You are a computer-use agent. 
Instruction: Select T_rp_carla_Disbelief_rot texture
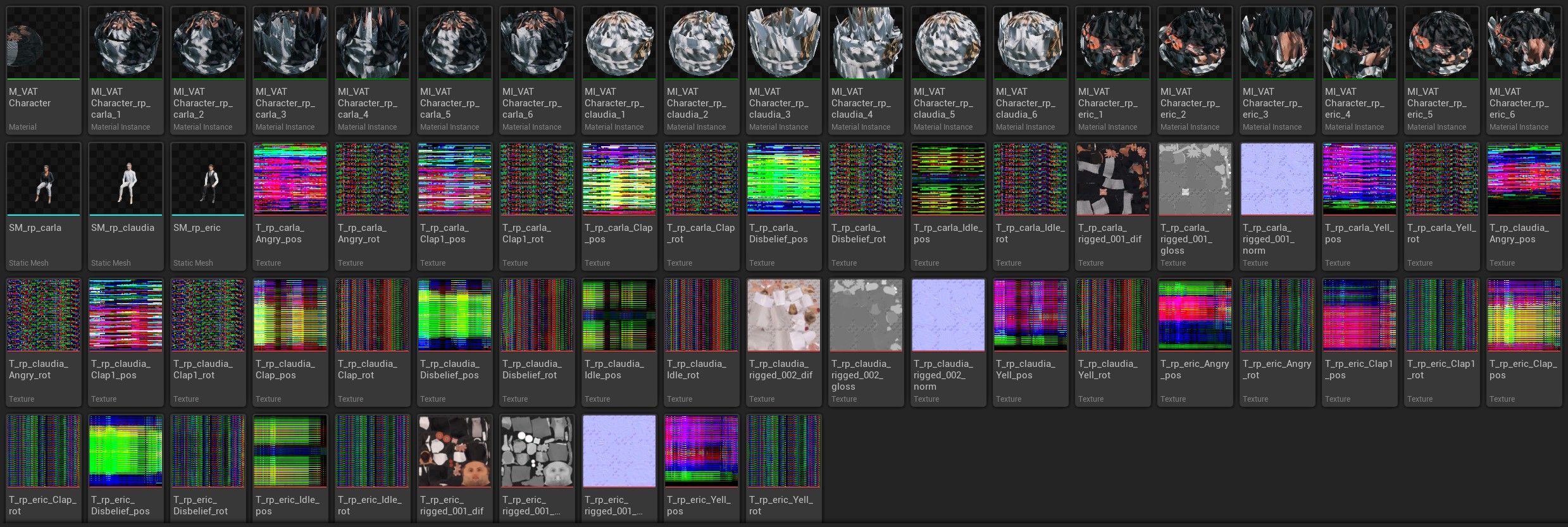tap(866, 206)
